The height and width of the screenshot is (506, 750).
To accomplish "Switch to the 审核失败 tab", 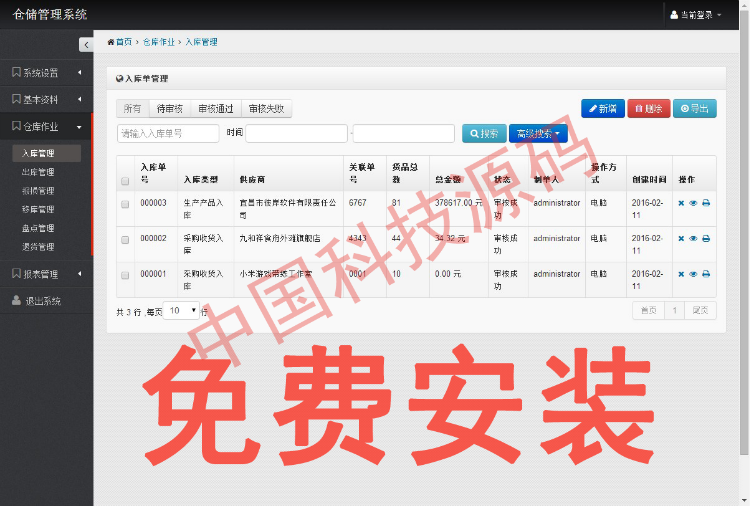I will (266, 109).
